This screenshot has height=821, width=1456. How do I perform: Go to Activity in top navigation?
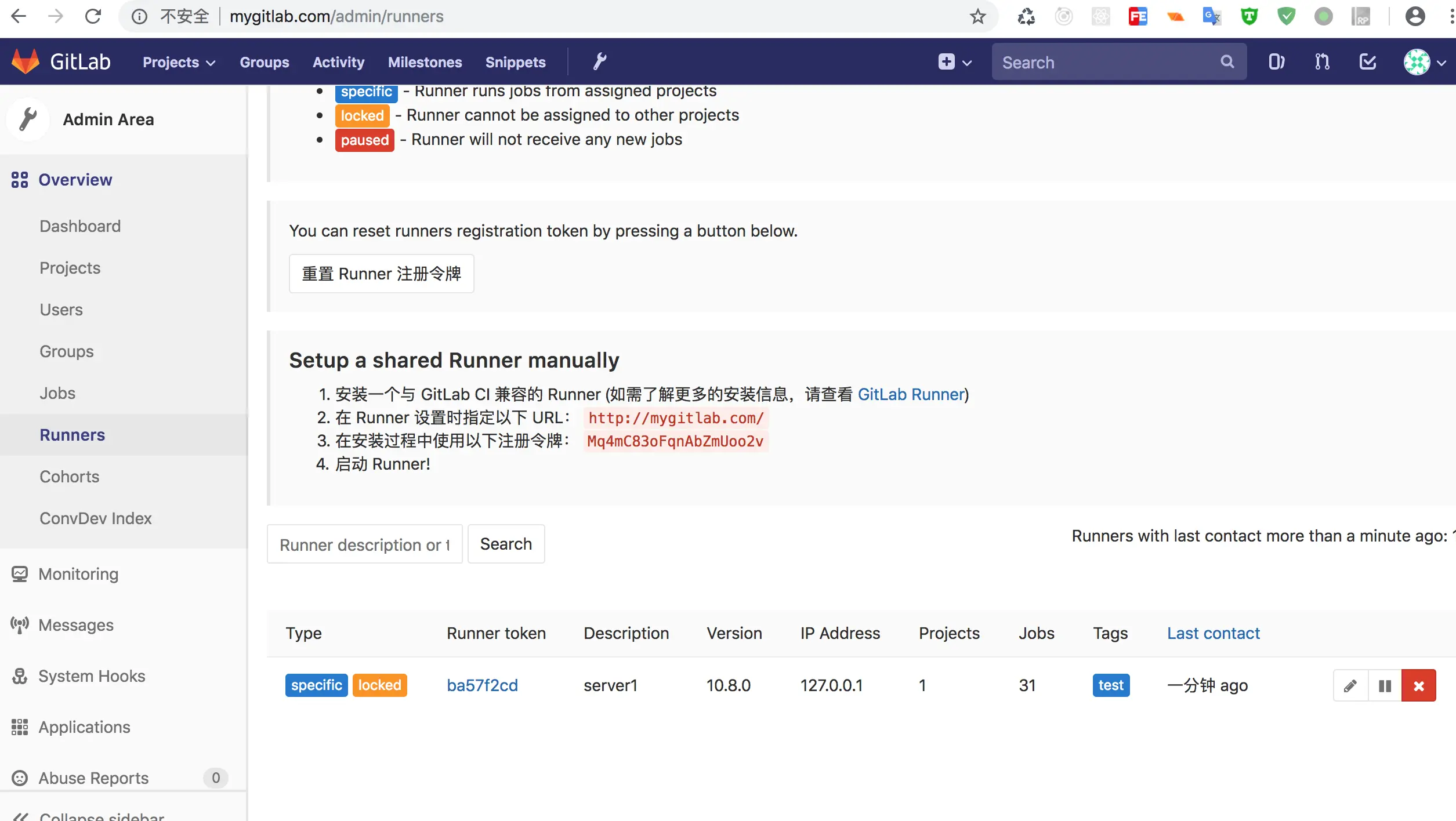pyautogui.click(x=338, y=62)
